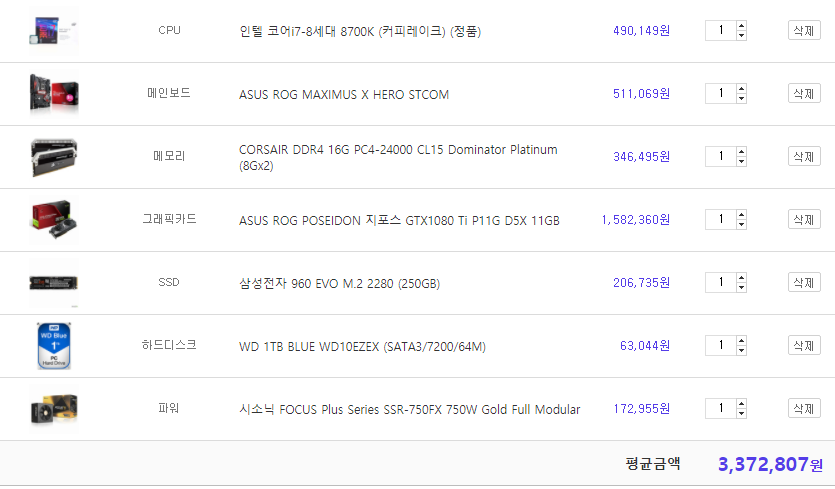835x489 pixels.
Task: Decrease quantity of the GTX1080 Ti card
Action: (741, 225)
